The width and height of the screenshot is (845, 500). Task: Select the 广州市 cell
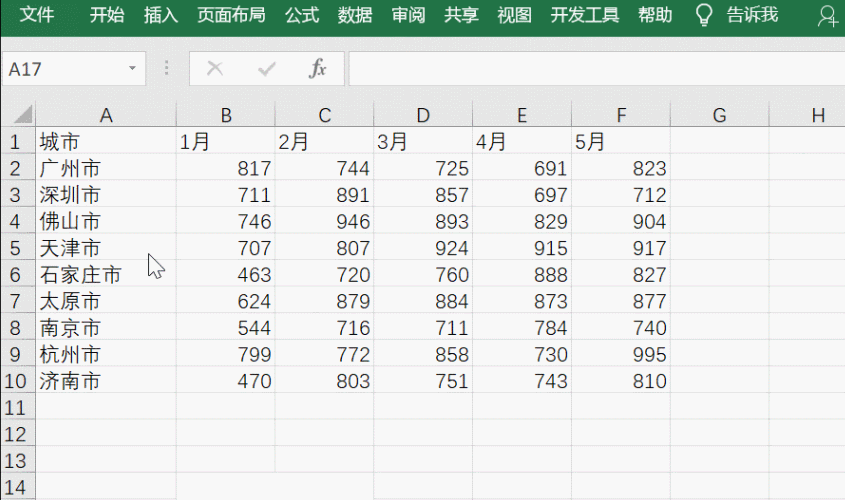tap(106, 168)
